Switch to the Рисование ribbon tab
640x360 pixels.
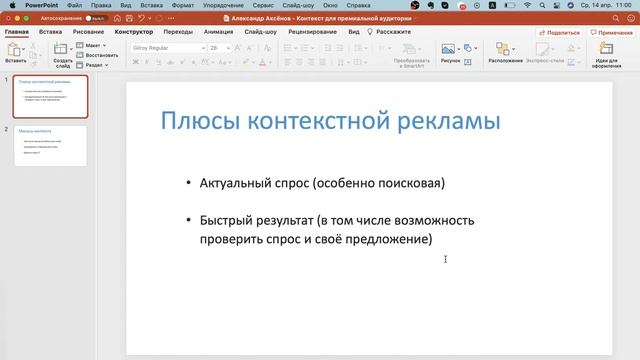click(x=88, y=32)
